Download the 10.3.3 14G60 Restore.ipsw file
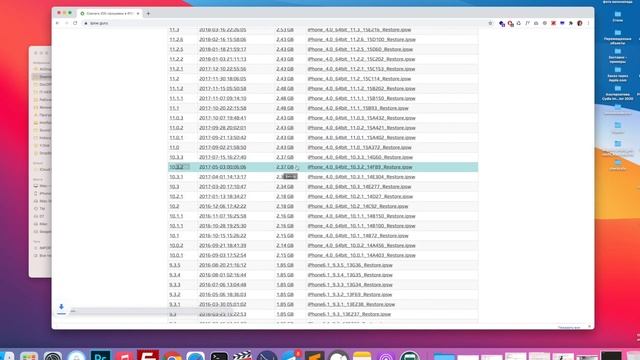 [x=360, y=157]
